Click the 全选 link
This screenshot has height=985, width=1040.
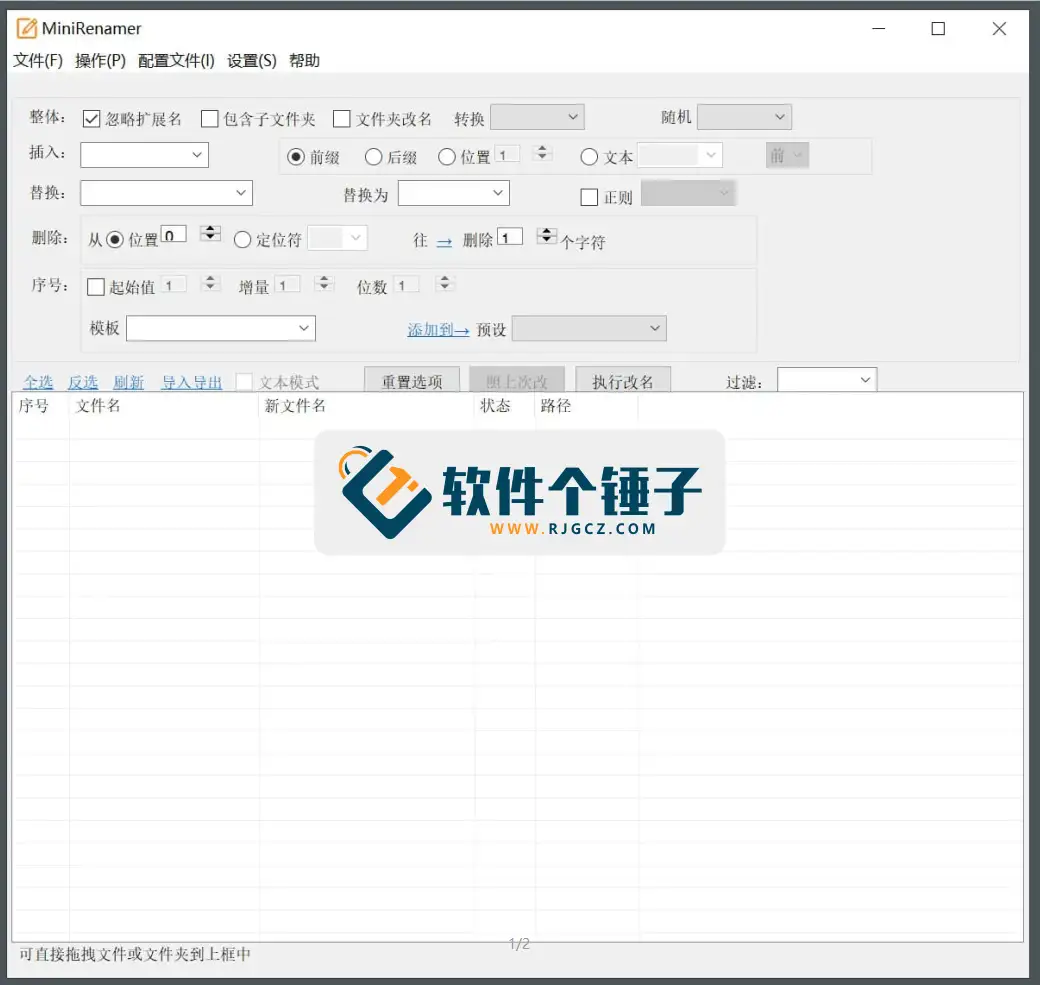pos(38,383)
